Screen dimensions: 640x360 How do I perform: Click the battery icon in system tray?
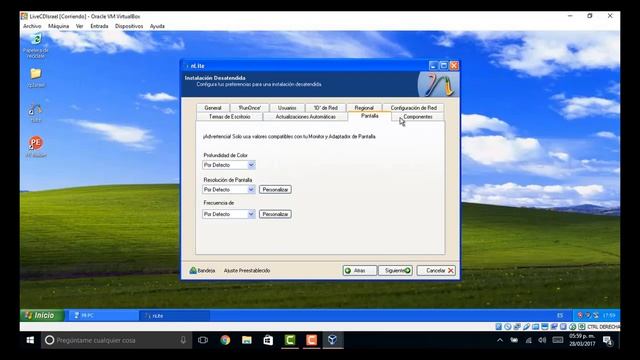click(514, 340)
